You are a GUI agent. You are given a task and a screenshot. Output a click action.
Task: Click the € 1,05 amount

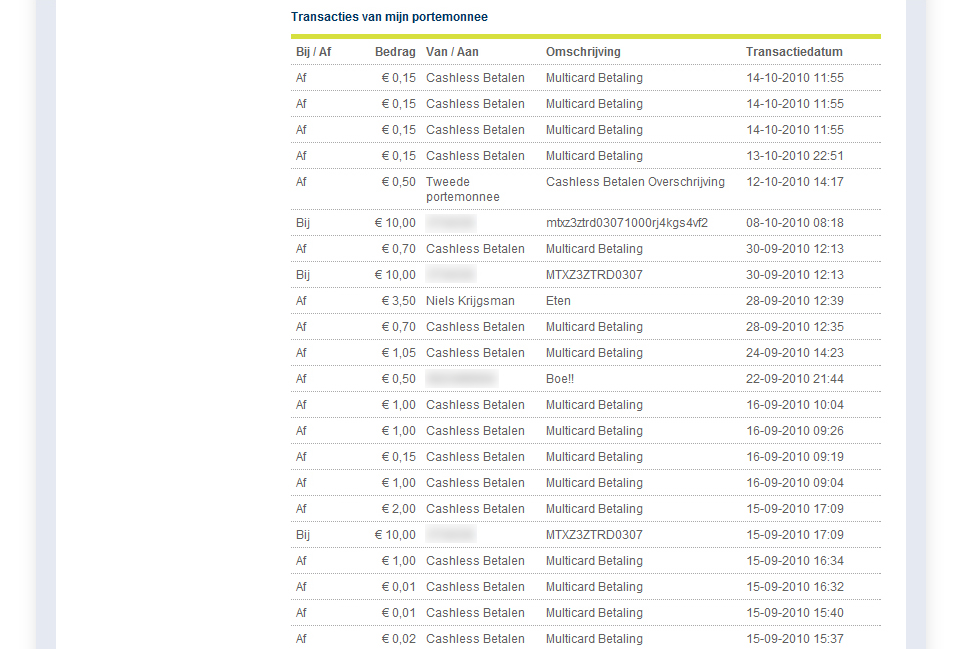coord(398,353)
